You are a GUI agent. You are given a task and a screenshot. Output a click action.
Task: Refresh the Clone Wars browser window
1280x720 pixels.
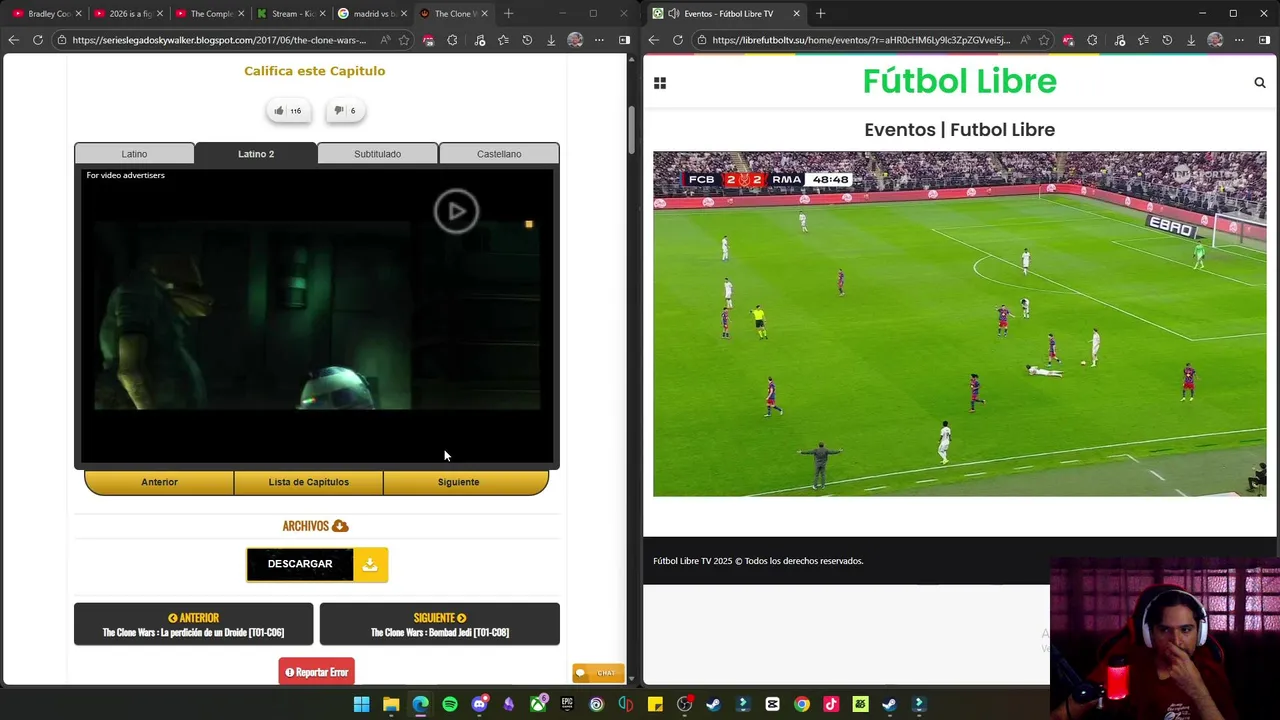(x=37, y=40)
